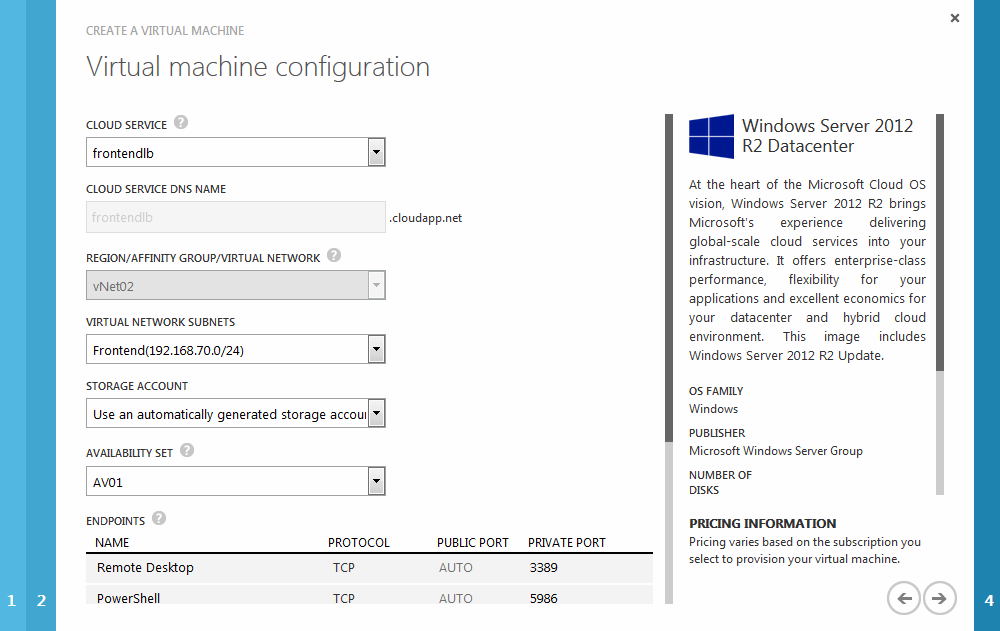
Task: Click the help icon next to Cloud Service
Action: coord(181,122)
